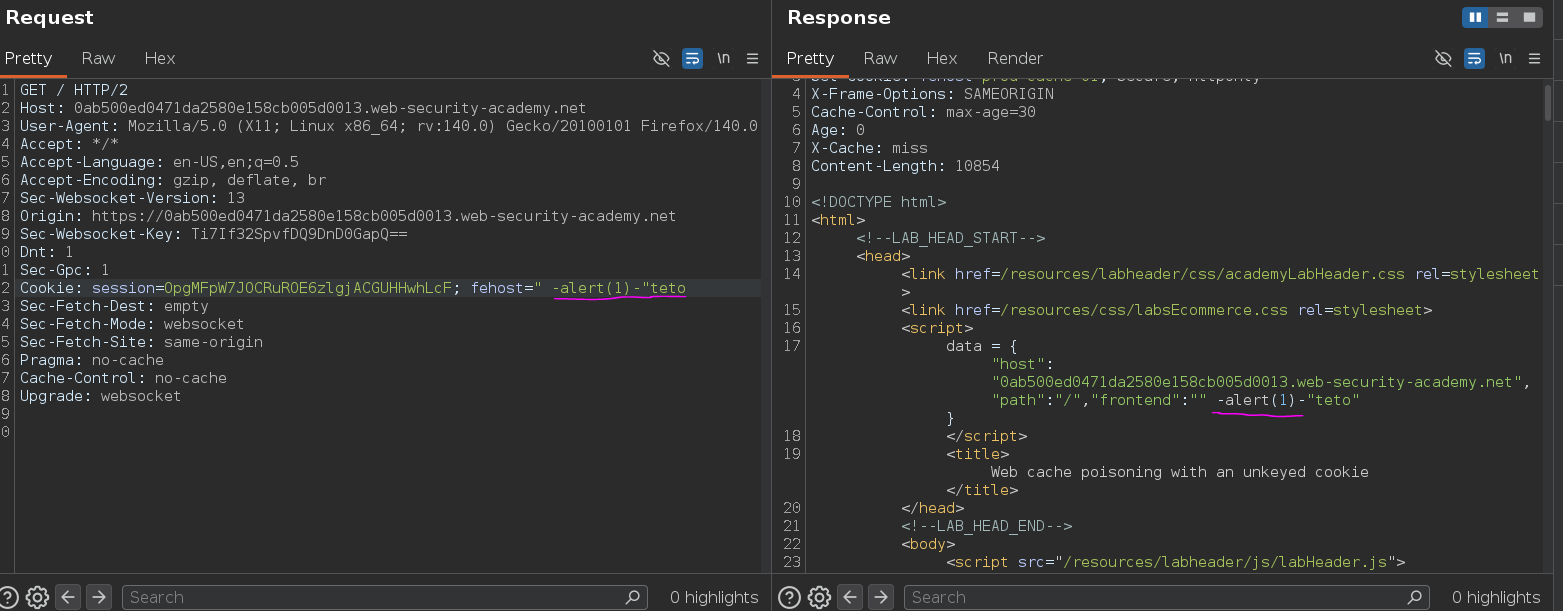
Task: Toggle the \n newline display in Response
Action: click(1505, 58)
